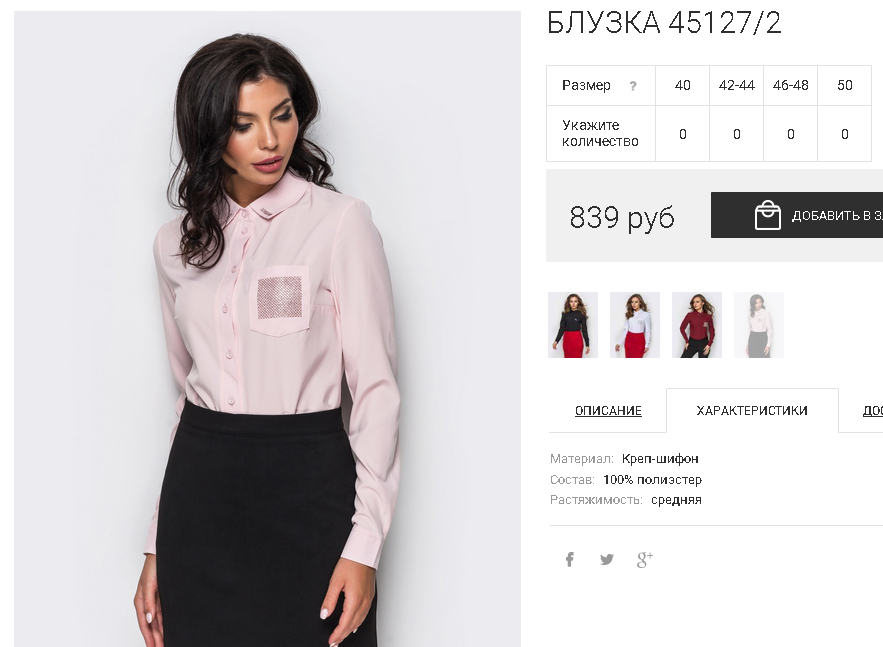Screen dimensions: 883x647
Task: Open the Описание tab
Action: (608, 410)
